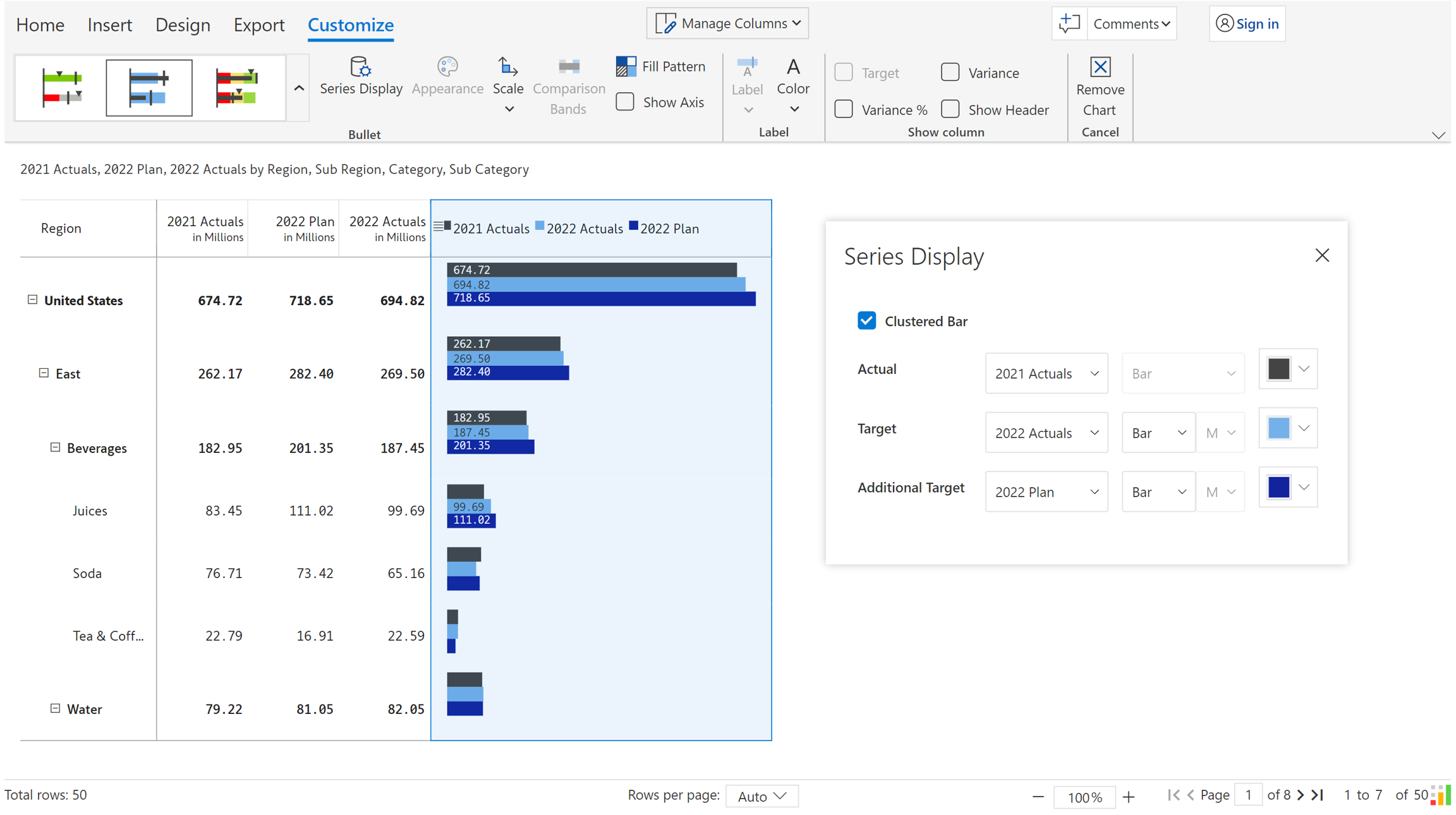Screen dimensions: 1456x815
Task: Click the Scale tool icon
Action: click(507, 67)
